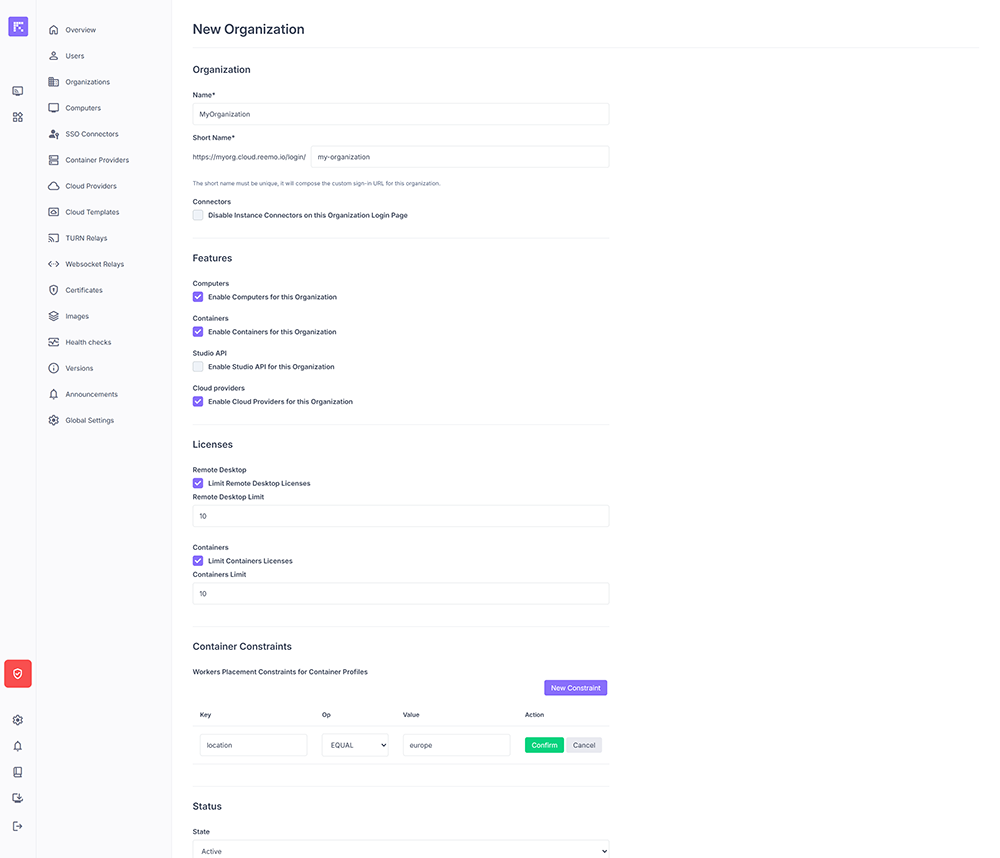Click the settings gear icon in left rail
Viewport: 1000px width, 858px height.
click(18, 720)
